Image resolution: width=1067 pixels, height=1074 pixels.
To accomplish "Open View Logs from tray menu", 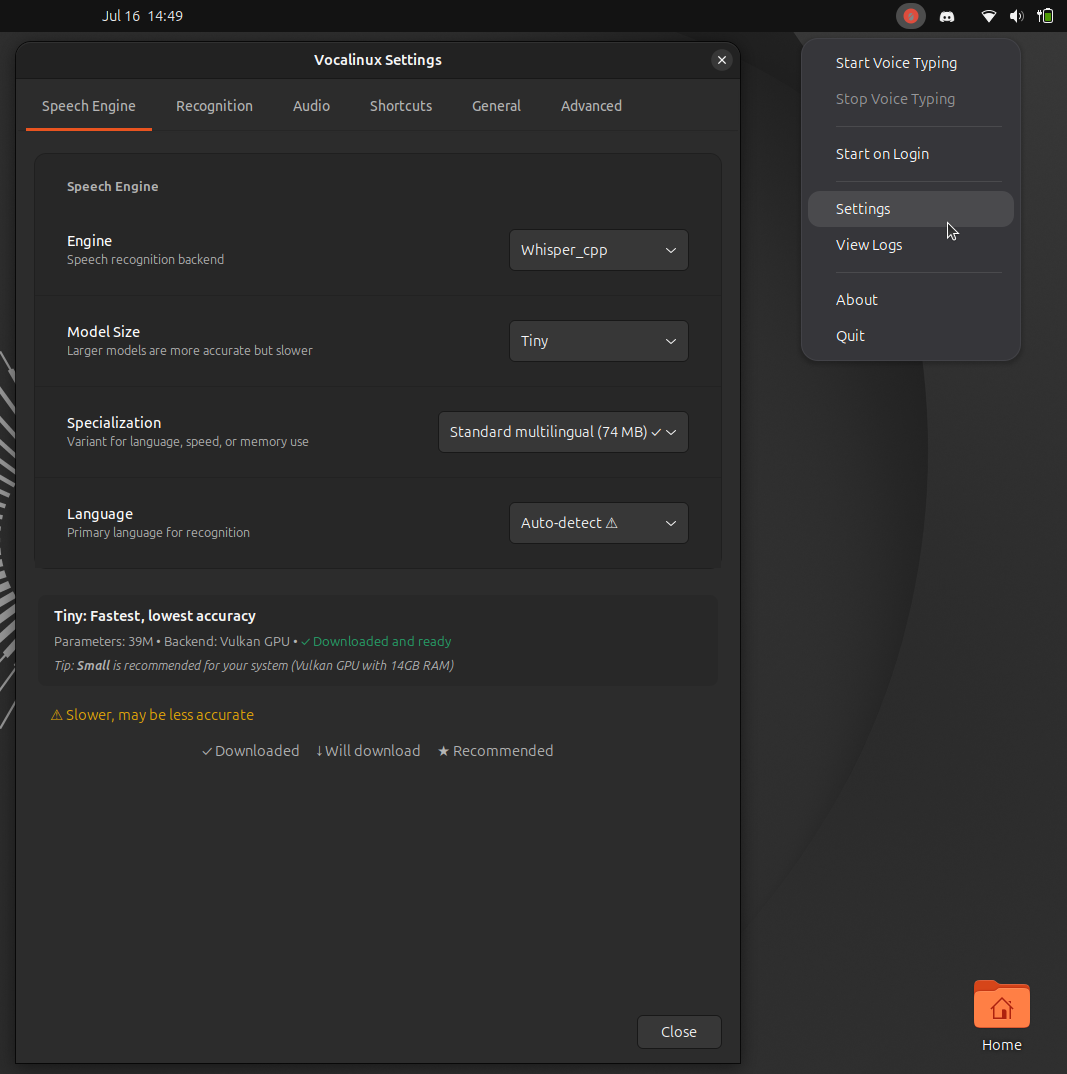I will point(911,245).
